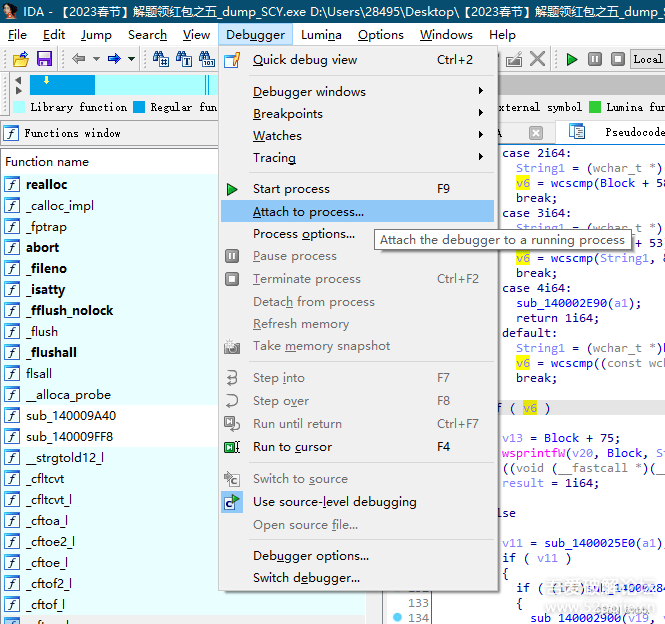Click sub_140002E90 call in pseudocode
The height and width of the screenshot is (624, 665).
[x=562, y=303]
